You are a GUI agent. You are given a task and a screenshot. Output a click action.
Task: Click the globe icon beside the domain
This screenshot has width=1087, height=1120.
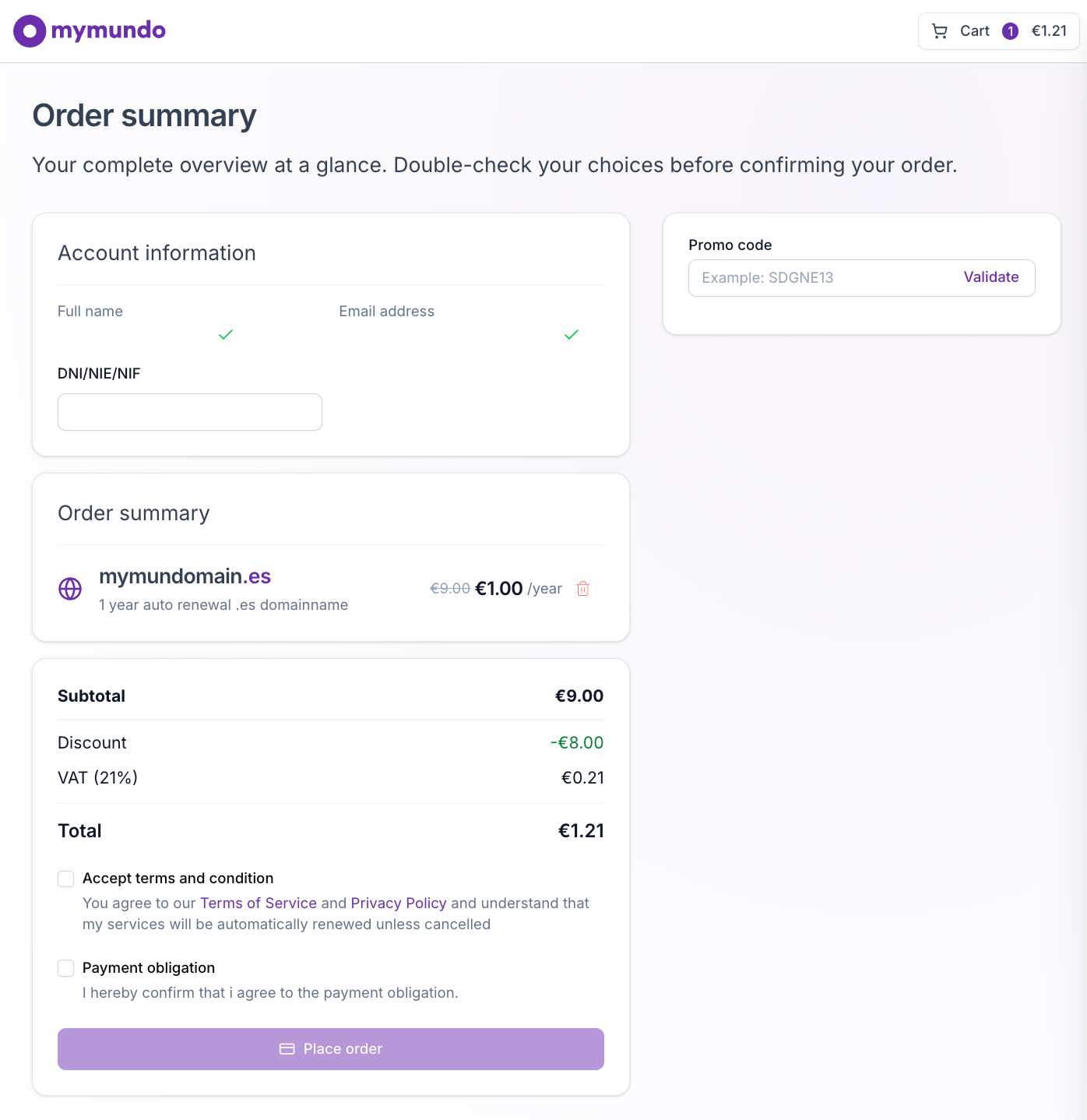(70, 589)
